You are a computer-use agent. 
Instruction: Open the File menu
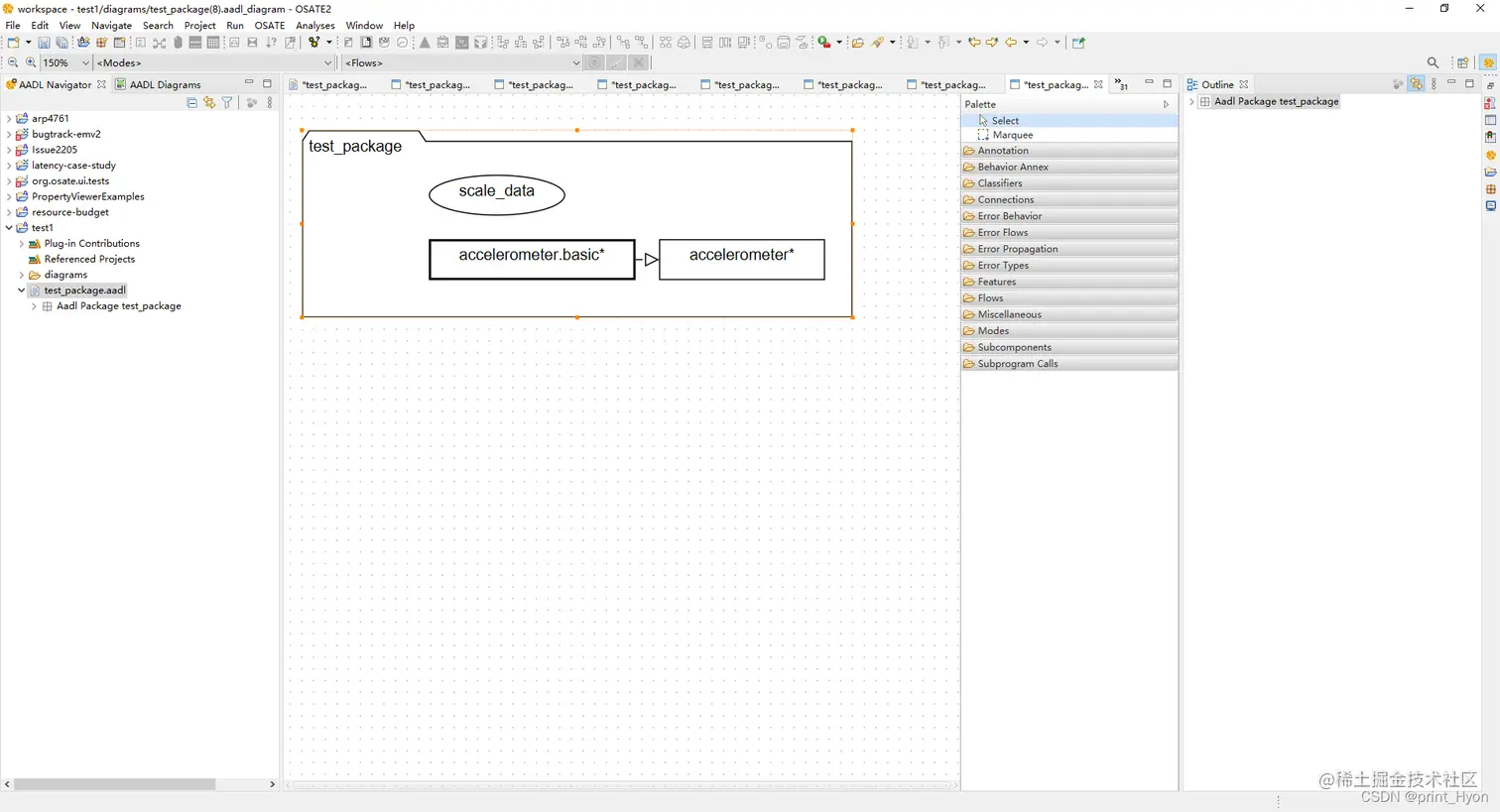pyautogui.click(x=13, y=25)
